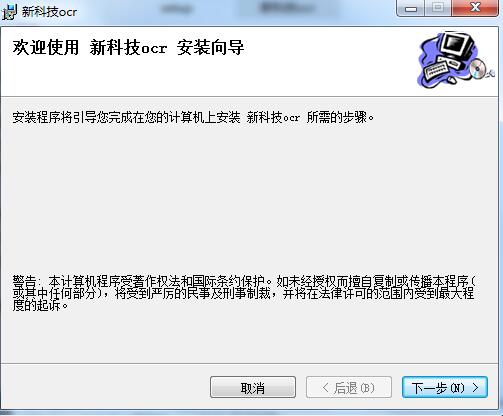Viewport: 503px width, 416px height.
Task: Click the right chevron on 下一步 button
Action: (x=476, y=387)
